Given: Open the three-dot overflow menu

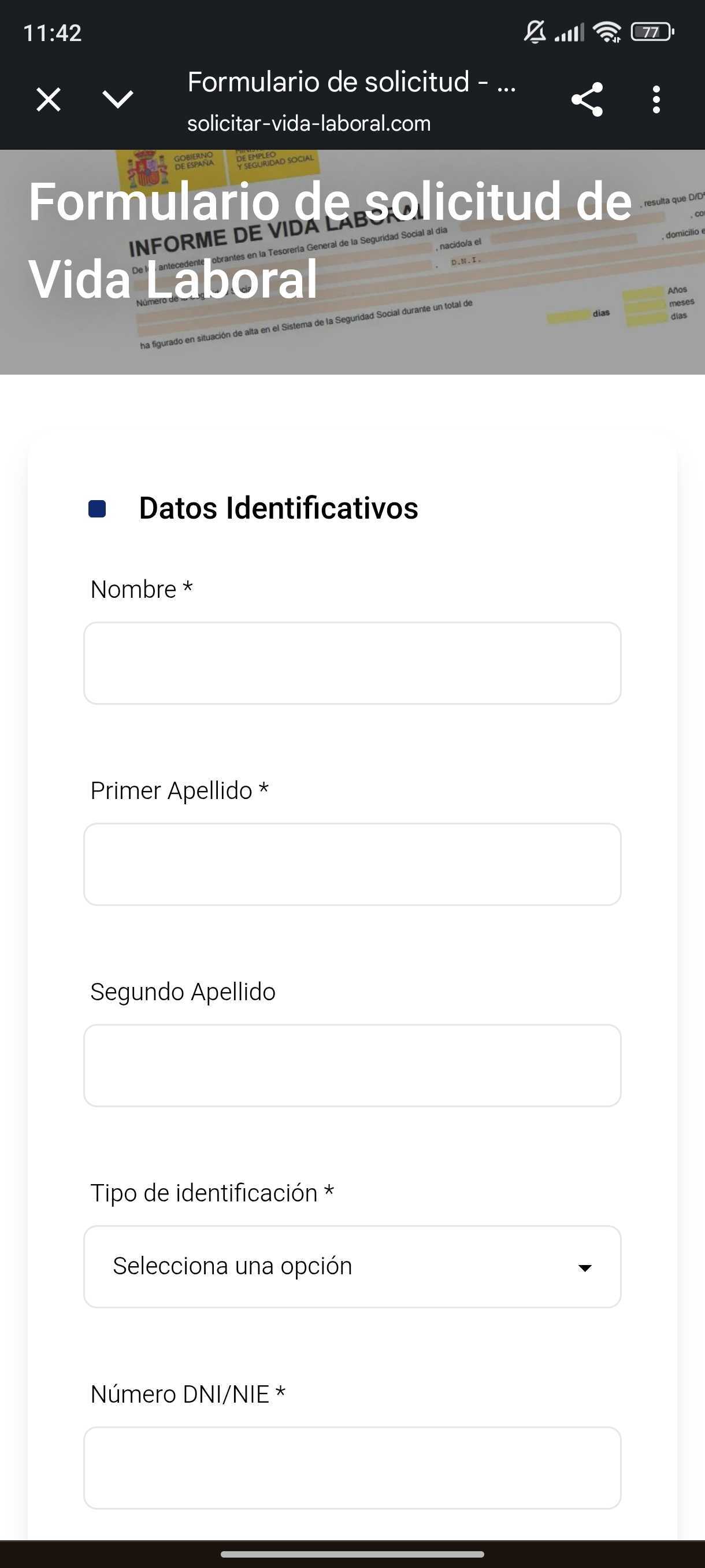Looking at the screenshot, I should tap(656, 99).
